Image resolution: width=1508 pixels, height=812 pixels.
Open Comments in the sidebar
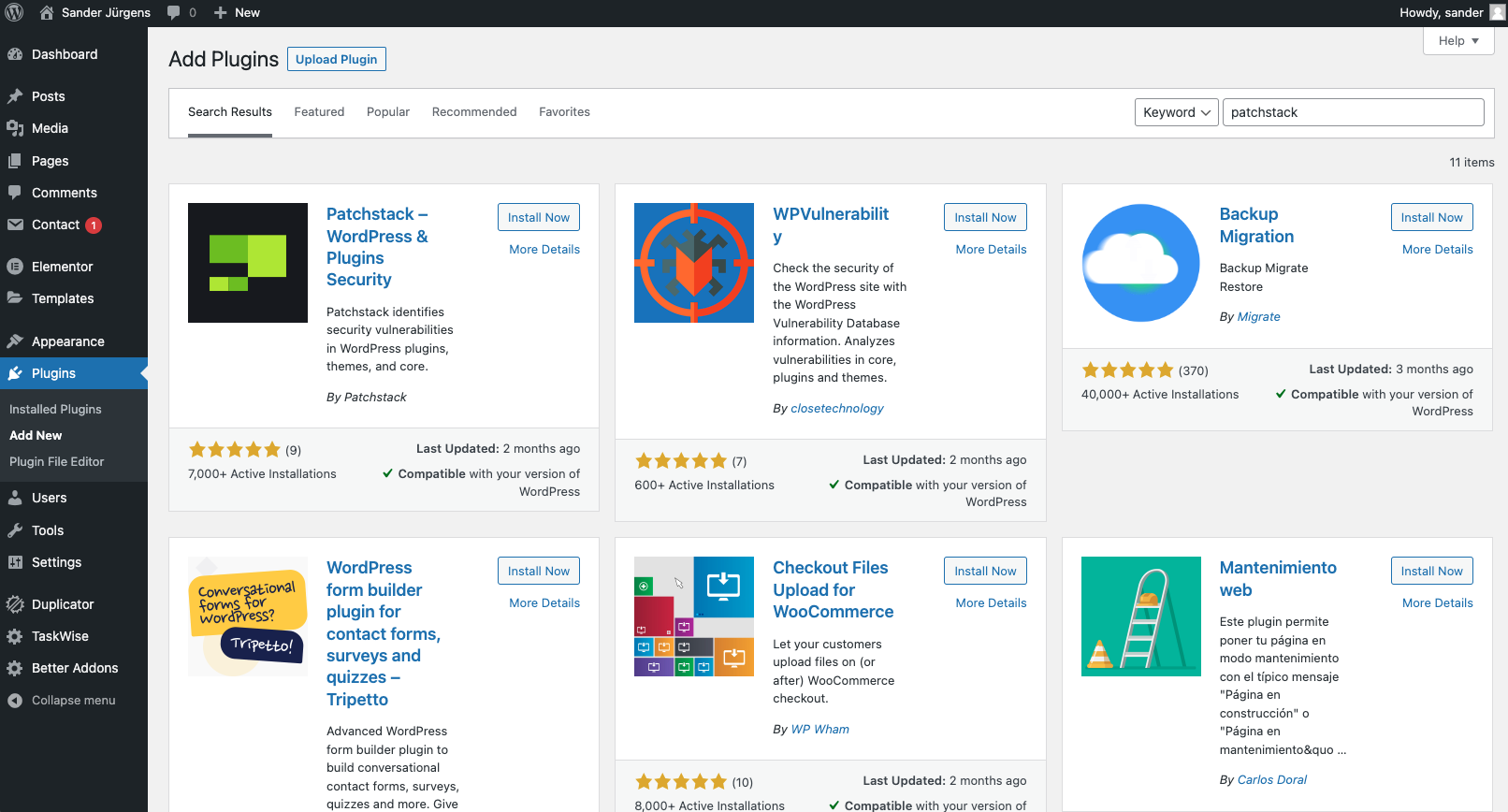point(74,193)
